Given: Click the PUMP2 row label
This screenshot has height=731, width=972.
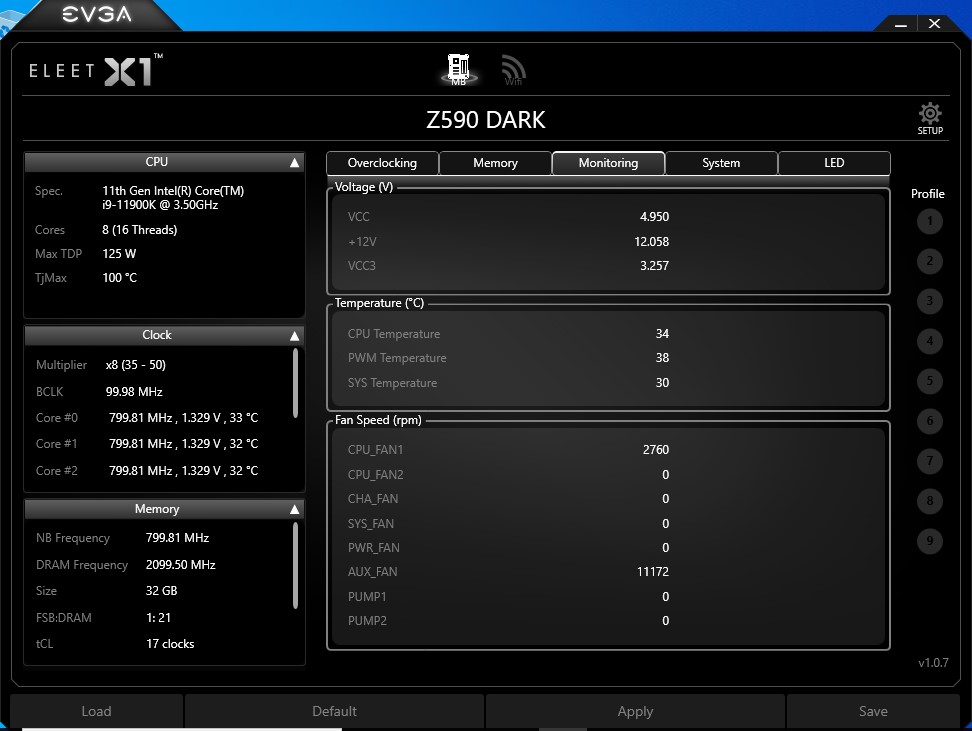Looking at the screenshot, I should 367,621.
